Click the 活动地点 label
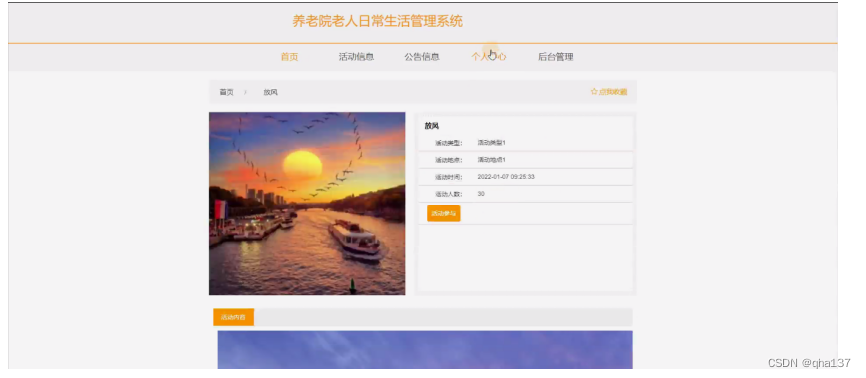Image resolution: width=866 pixels, height=378 pixels. point(448,160)
